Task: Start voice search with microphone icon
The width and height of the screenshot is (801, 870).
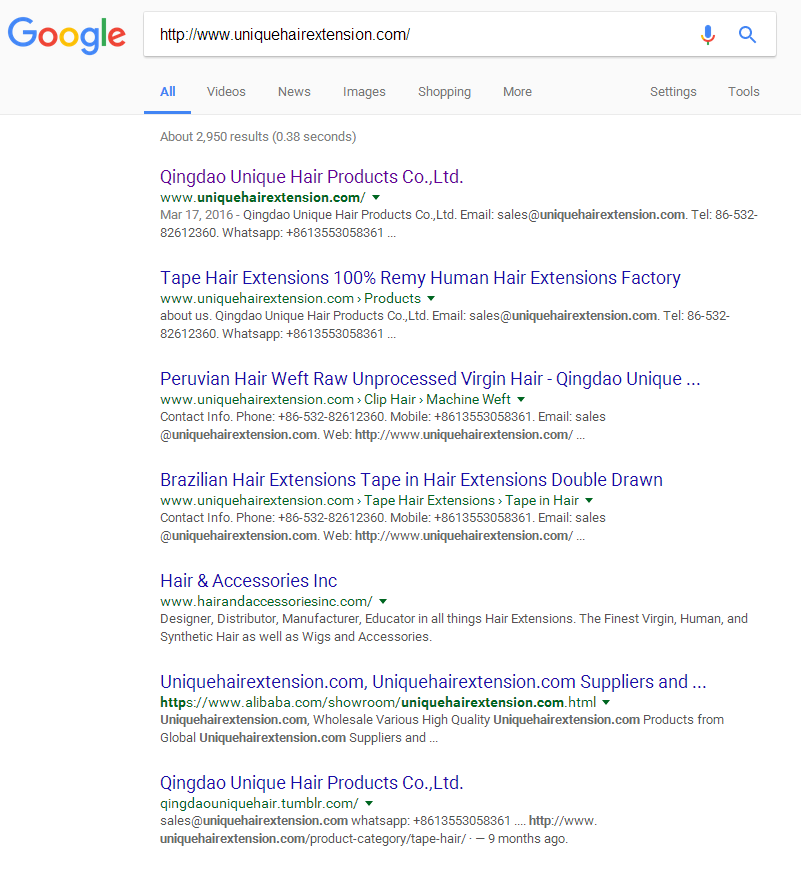Action: (707, 34)
